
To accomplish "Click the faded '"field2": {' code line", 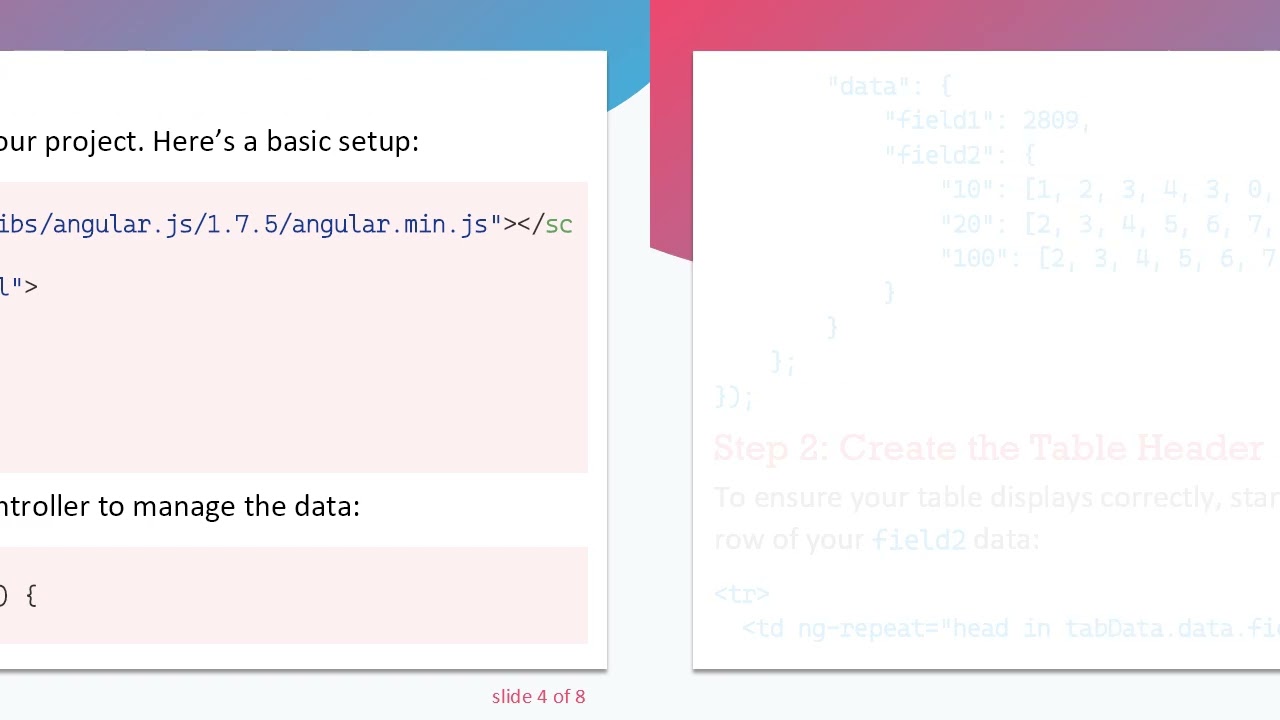I will click(959, 155).
